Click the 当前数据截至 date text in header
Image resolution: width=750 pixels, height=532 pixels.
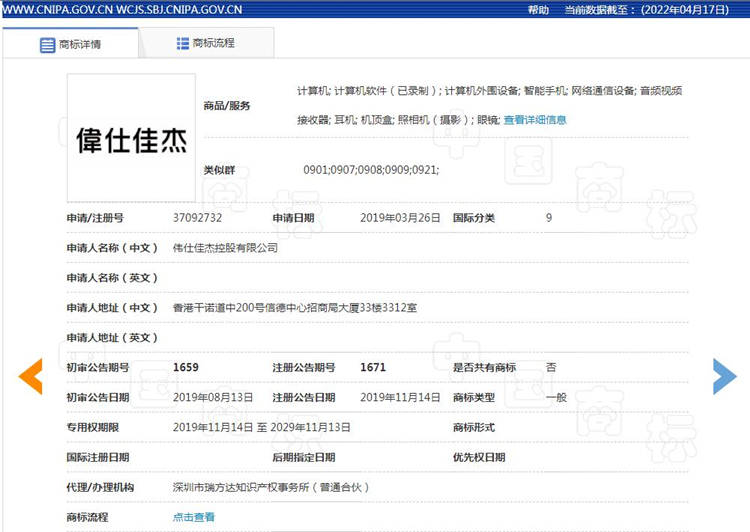(647, 10)
